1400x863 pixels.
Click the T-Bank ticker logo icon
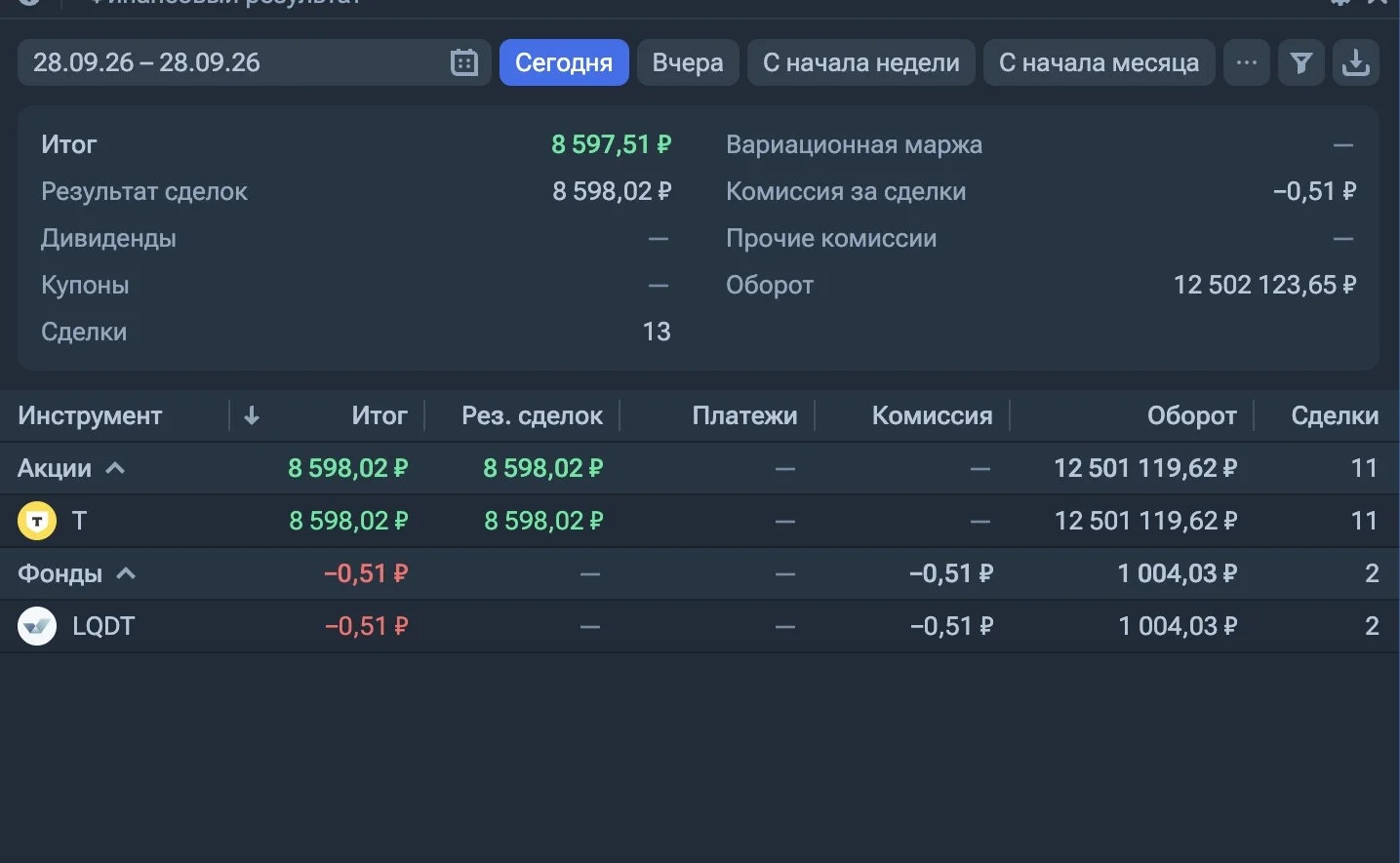click(37, 521)
